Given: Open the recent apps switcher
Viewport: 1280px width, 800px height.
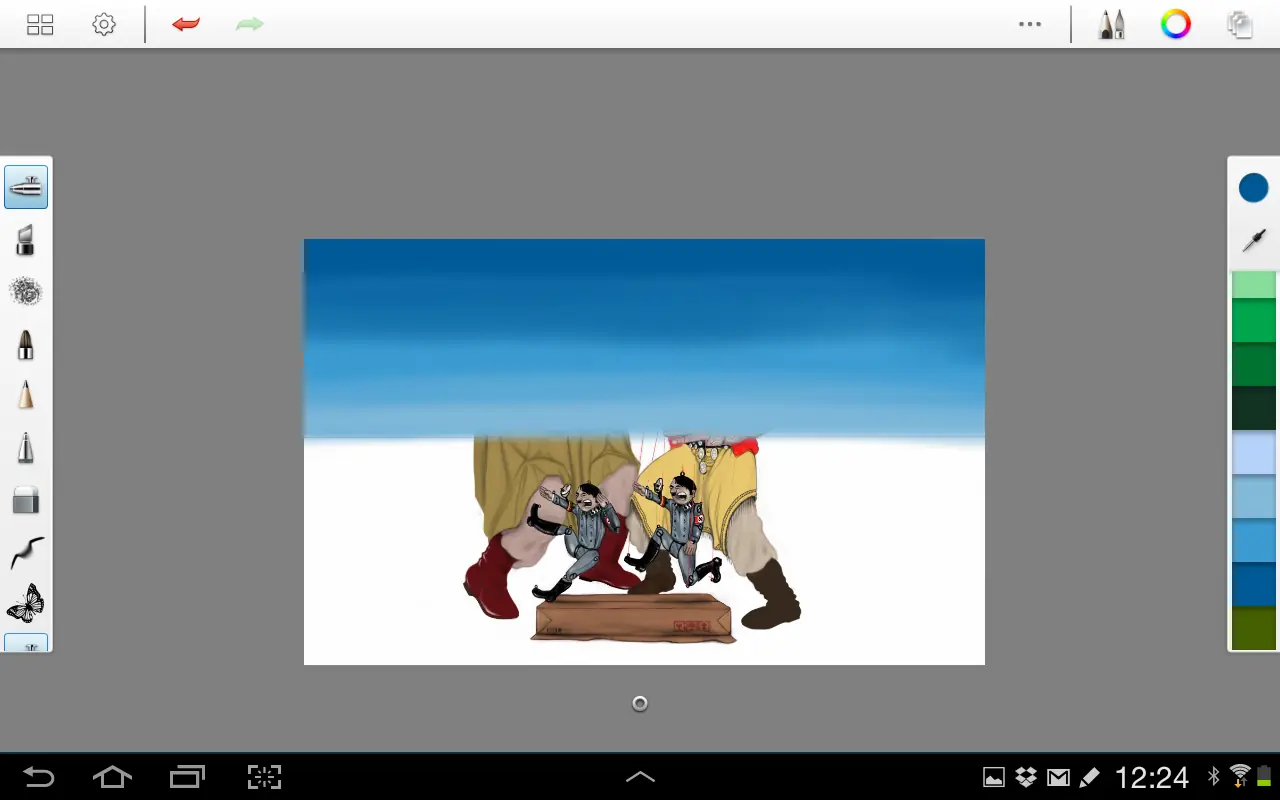Looking at the screenshot, I should coord(187,777).
